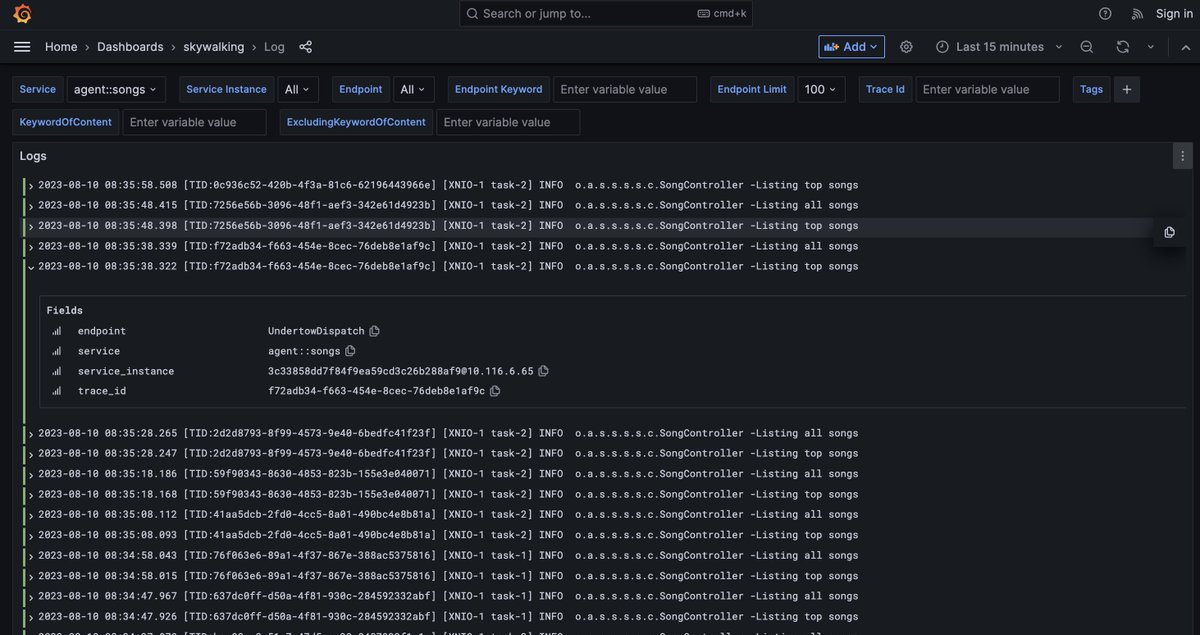
Task: Zoom out the time range
Action: (x=1087, y=47)
